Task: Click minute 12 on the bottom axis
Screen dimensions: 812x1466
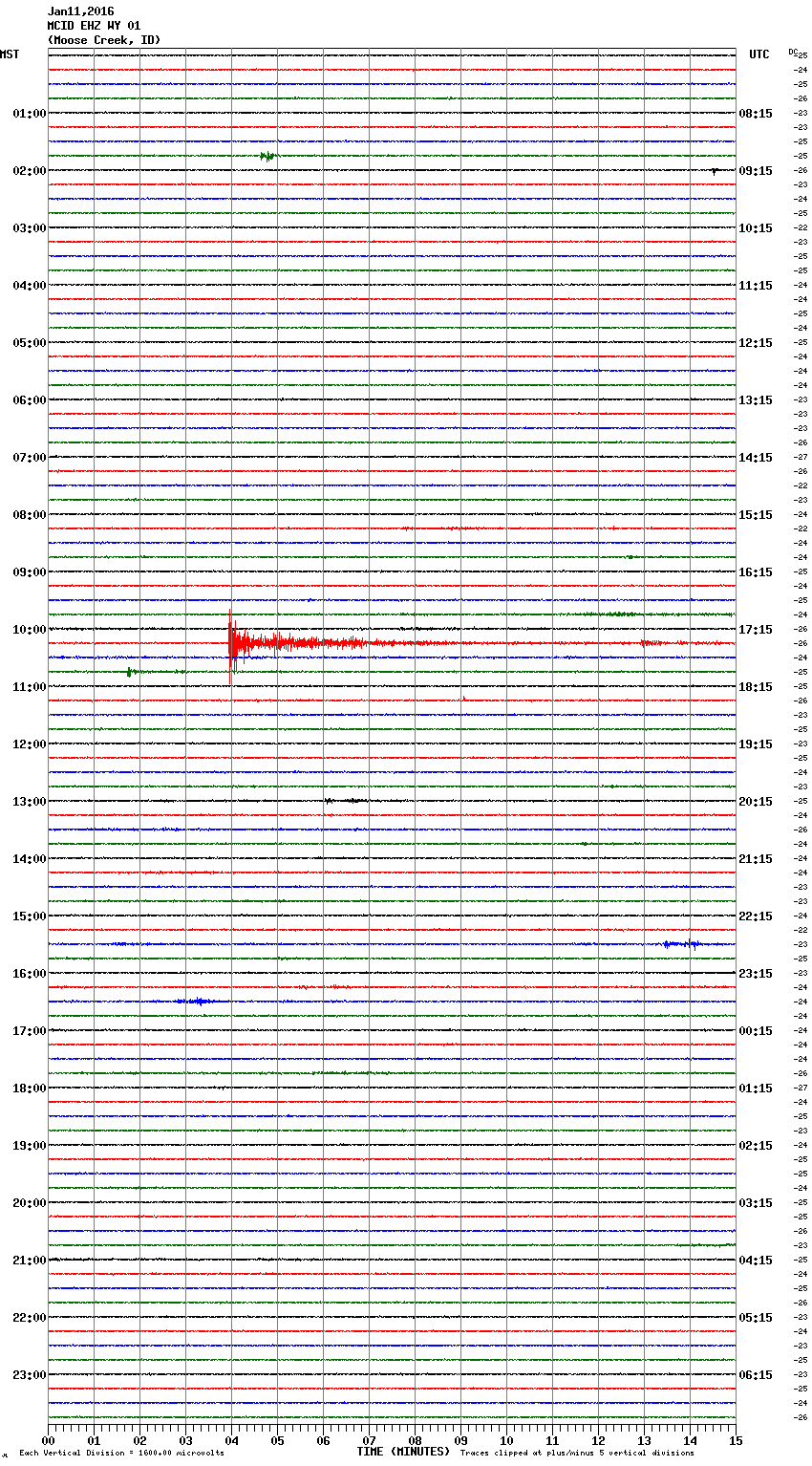Action: (598, 1440)
